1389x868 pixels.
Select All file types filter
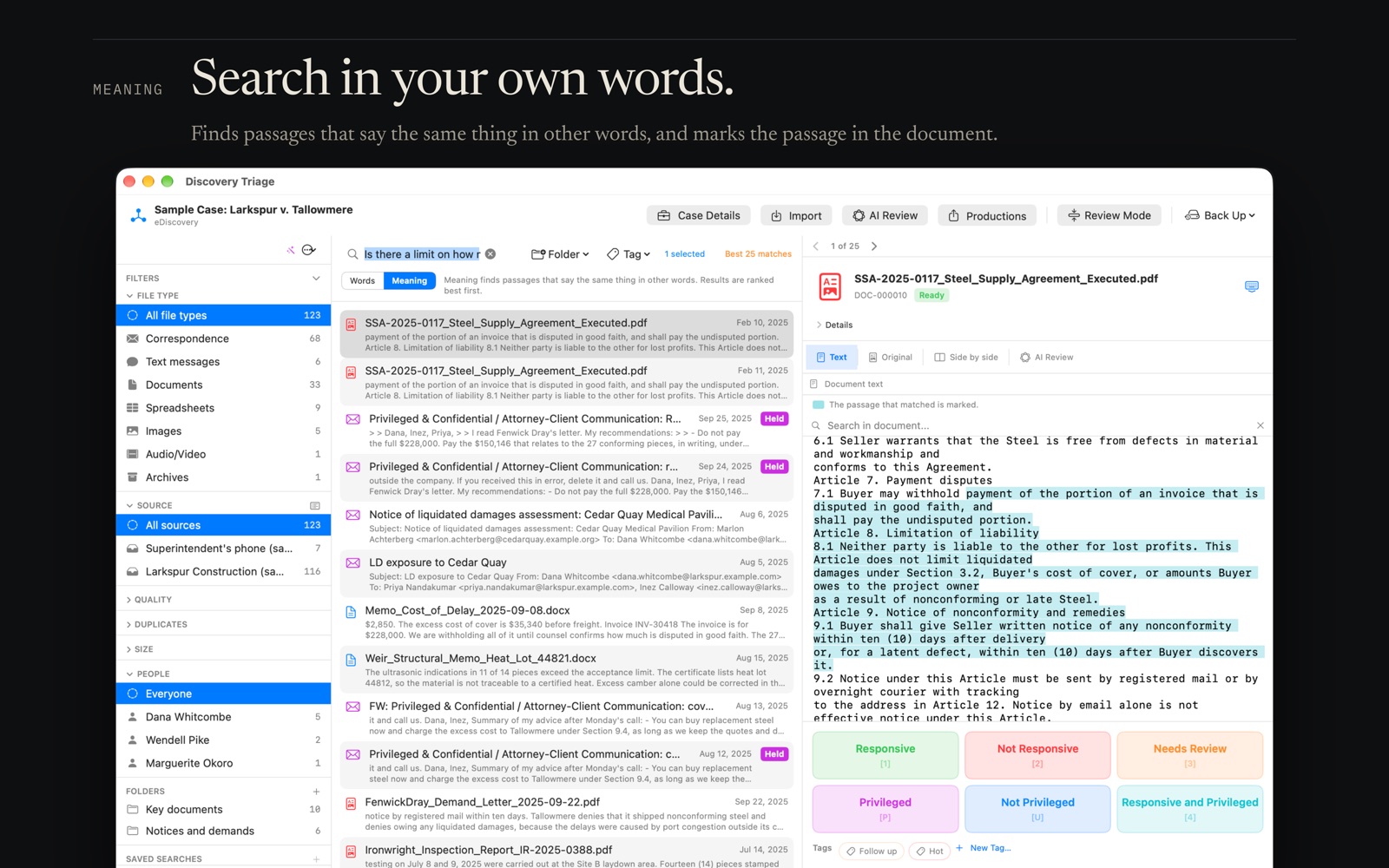223,315
